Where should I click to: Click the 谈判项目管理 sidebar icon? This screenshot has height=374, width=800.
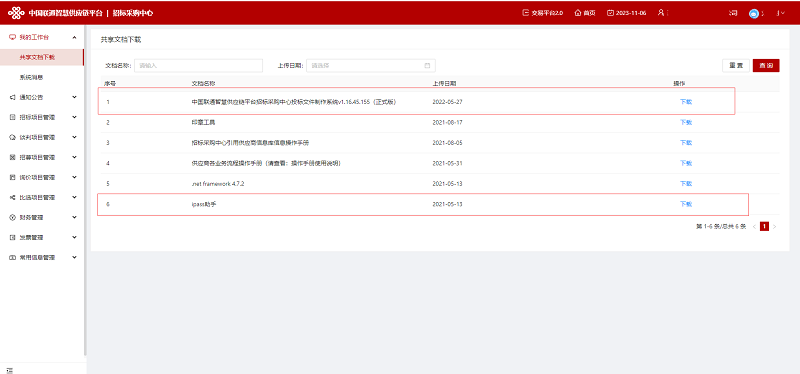click(13, 137)
